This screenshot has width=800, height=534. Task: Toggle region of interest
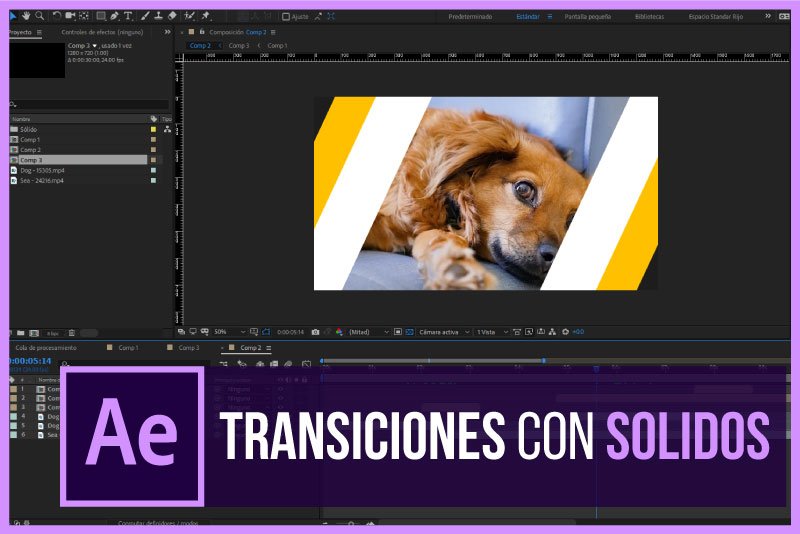point(398,332)
